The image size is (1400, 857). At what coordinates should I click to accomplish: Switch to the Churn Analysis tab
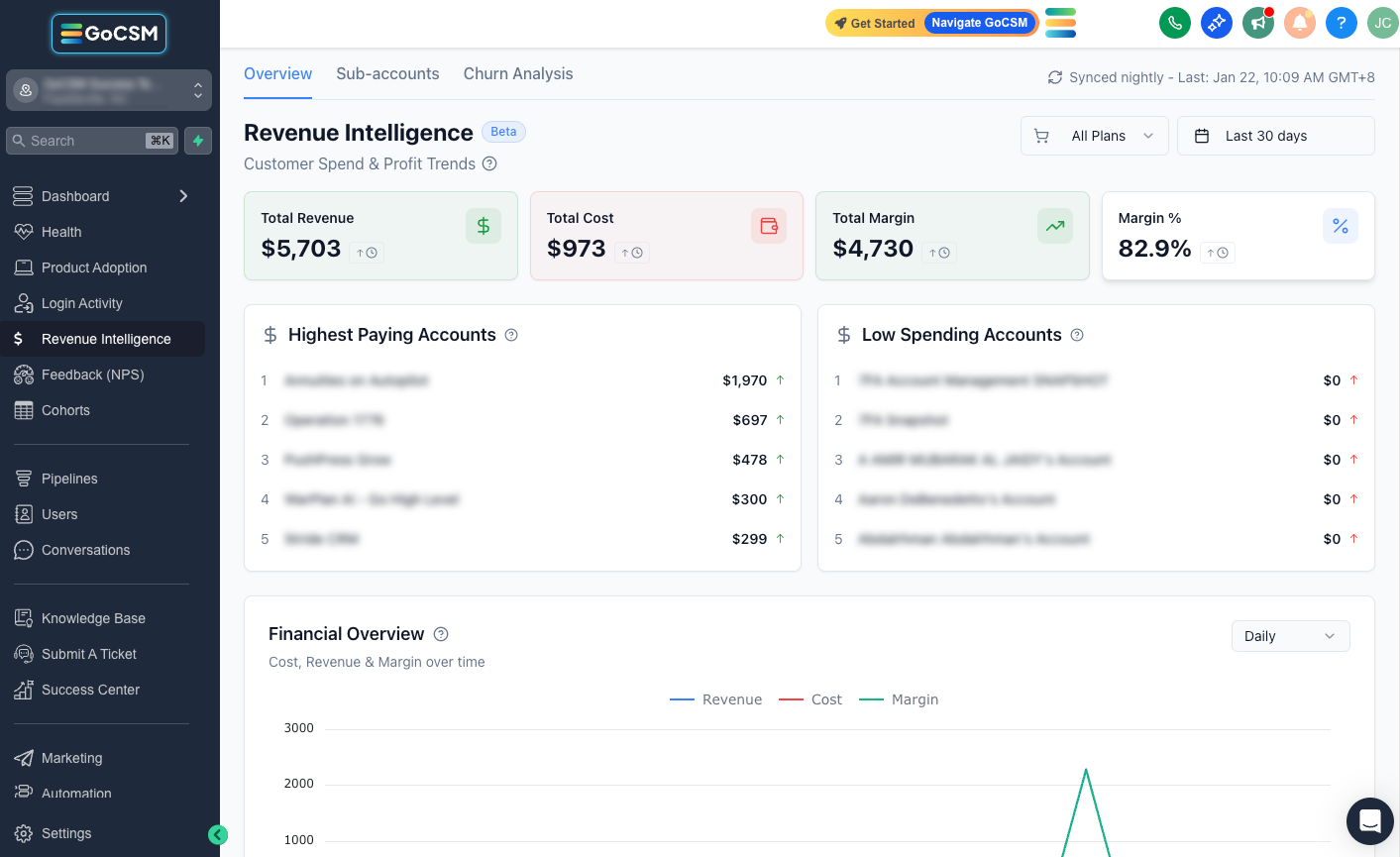518,74
